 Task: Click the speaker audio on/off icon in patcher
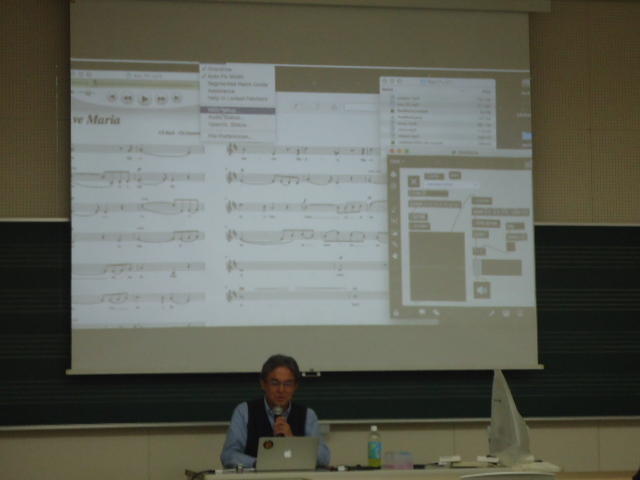click(482, 290)
